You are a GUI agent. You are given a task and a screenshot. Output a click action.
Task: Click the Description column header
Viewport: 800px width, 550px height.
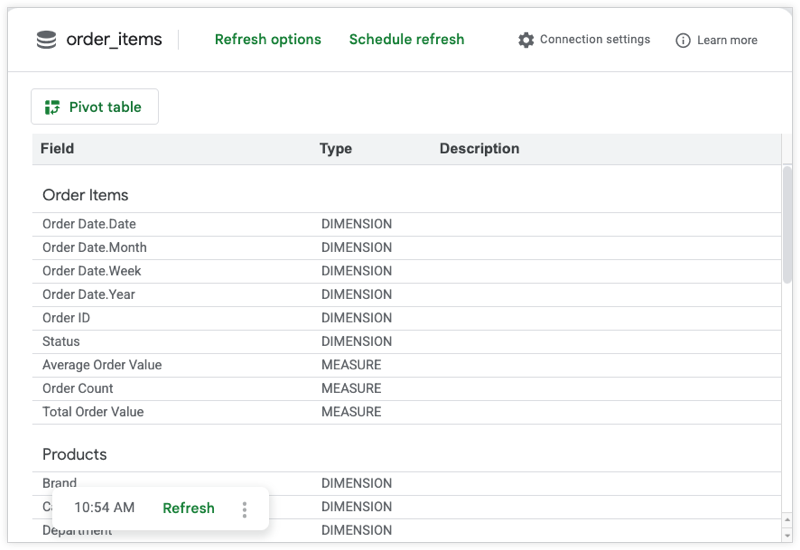[479, 149]
